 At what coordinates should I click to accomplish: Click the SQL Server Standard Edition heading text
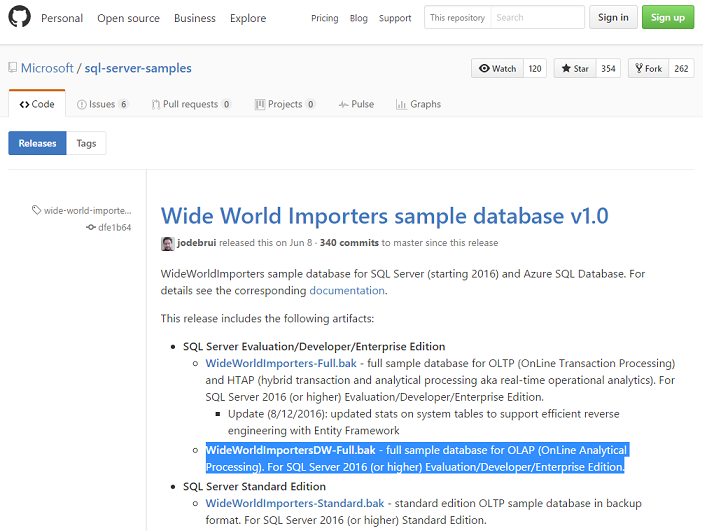pyautogui.click(x=254, y=486)
